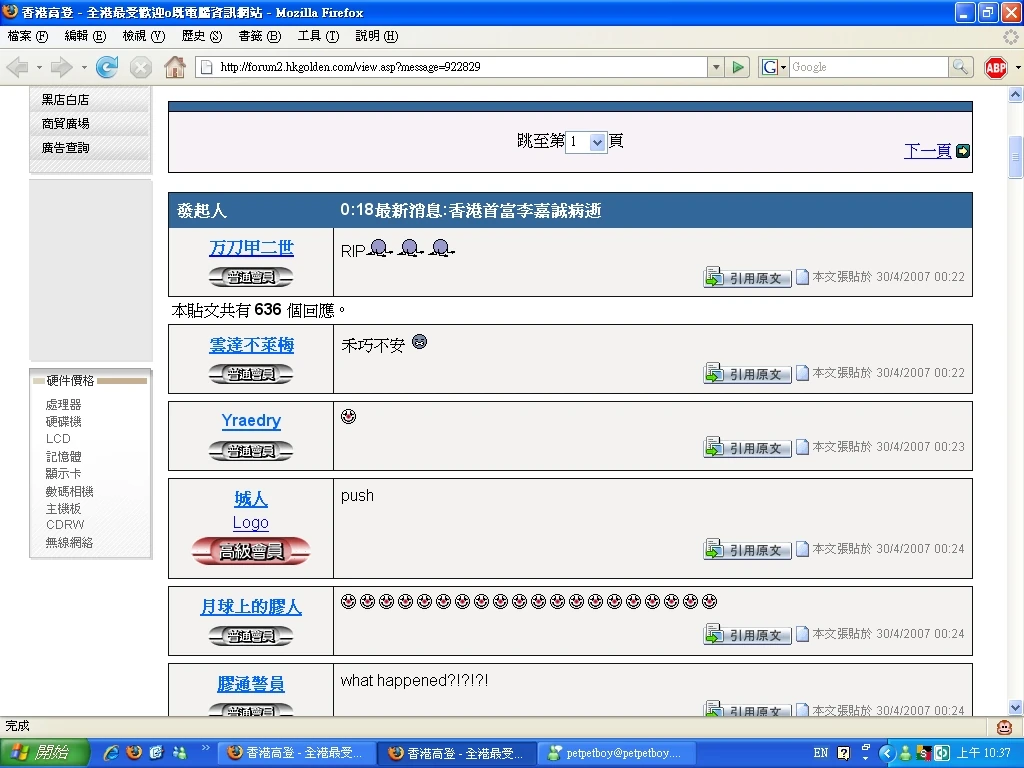The height and width of the screenshot is (768, 1024).
Task: Click the next-page green arrow icon
Action: pyautogui.click(x=963, y=151)
